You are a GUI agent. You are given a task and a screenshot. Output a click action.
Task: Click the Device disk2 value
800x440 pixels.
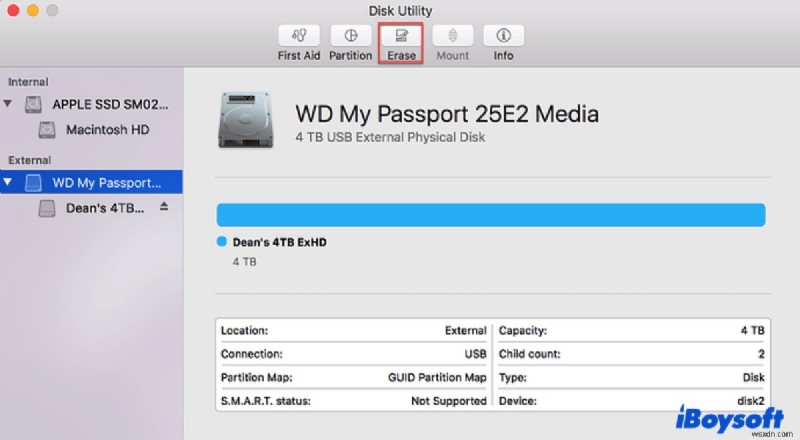pyautogui.click(x=751, y=401)
